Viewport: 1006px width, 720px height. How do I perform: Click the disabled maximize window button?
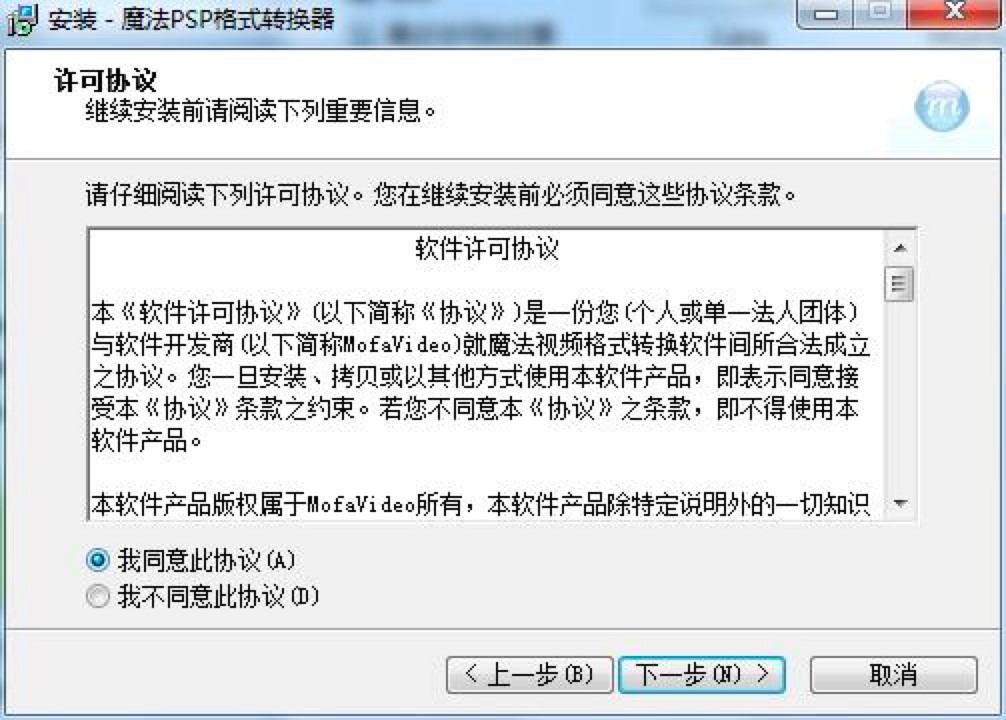(x=880, y=14)
